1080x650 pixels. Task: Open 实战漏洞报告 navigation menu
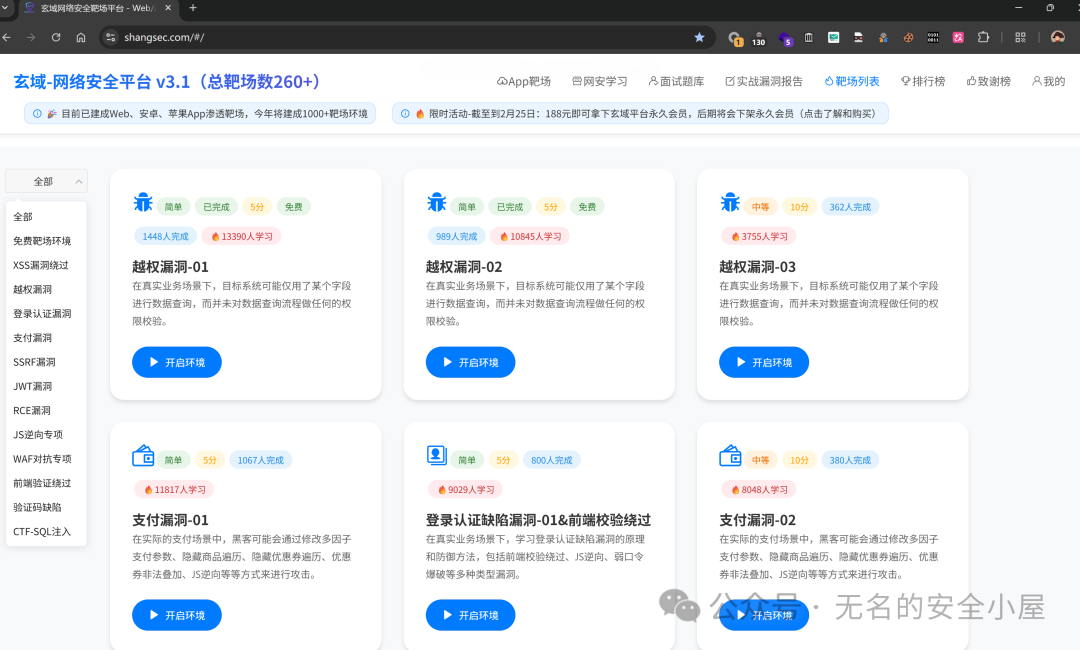click(x=764, y=81)
